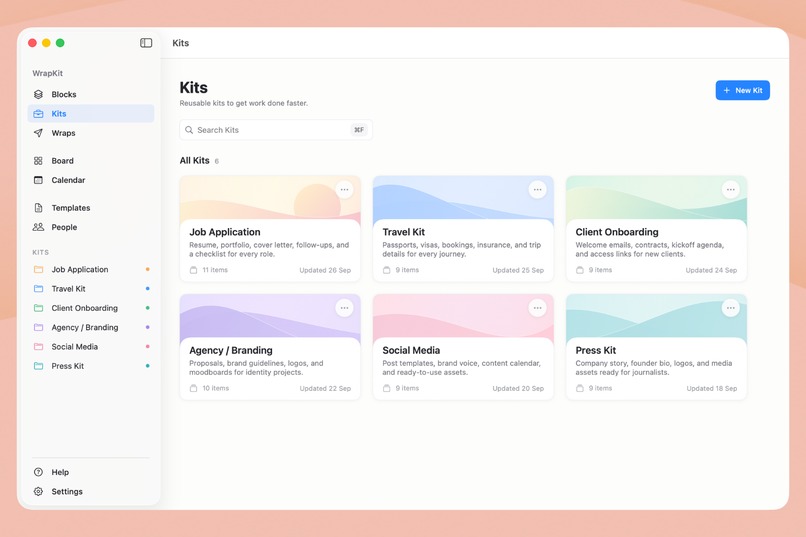The image size is (806, 537).
Task: Click the Templates document icon
Action: (x=38, y=208)
